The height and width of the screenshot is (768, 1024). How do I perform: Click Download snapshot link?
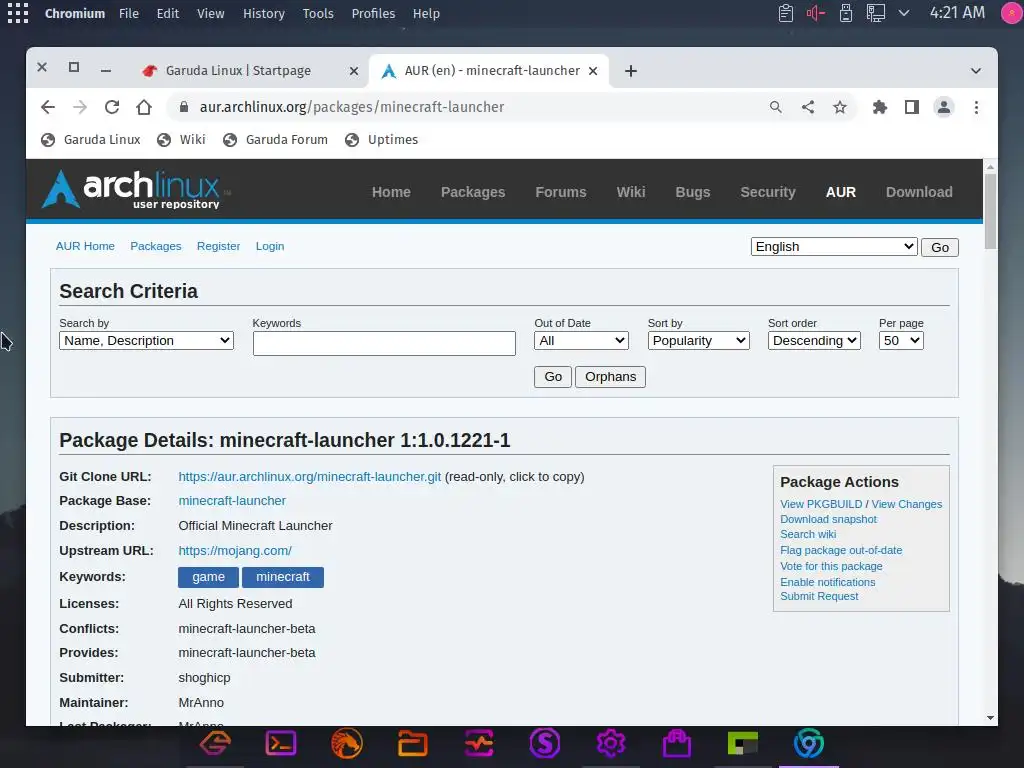[x=828, y=519]
